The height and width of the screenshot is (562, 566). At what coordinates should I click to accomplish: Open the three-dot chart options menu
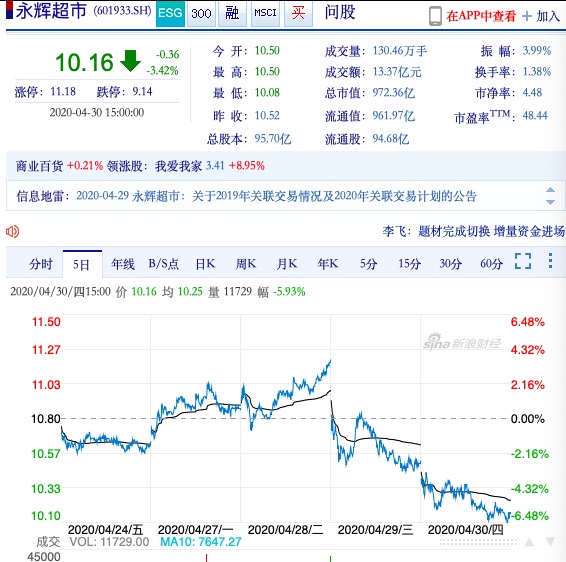click(550, 261)
